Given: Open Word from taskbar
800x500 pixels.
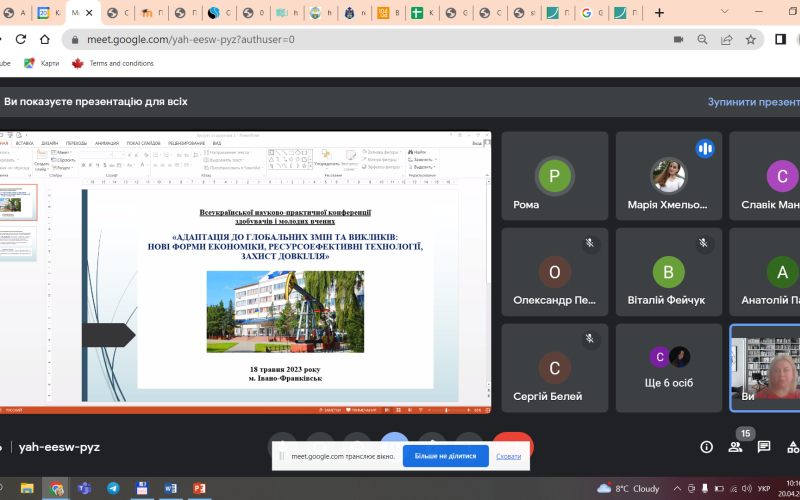Looking at the screenshot, I should pyautogui.click(x=170, y=488).
